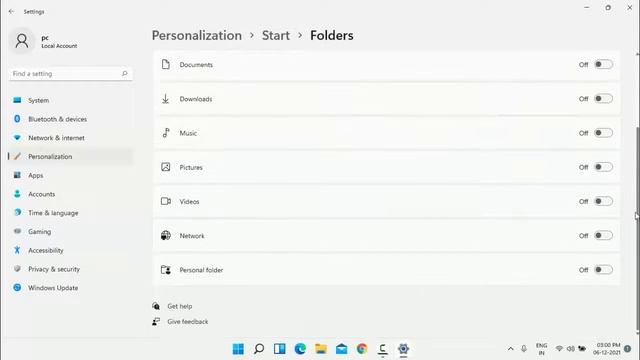
Task: Toggle Downloads folder switch on
Action: pos(603,98)
